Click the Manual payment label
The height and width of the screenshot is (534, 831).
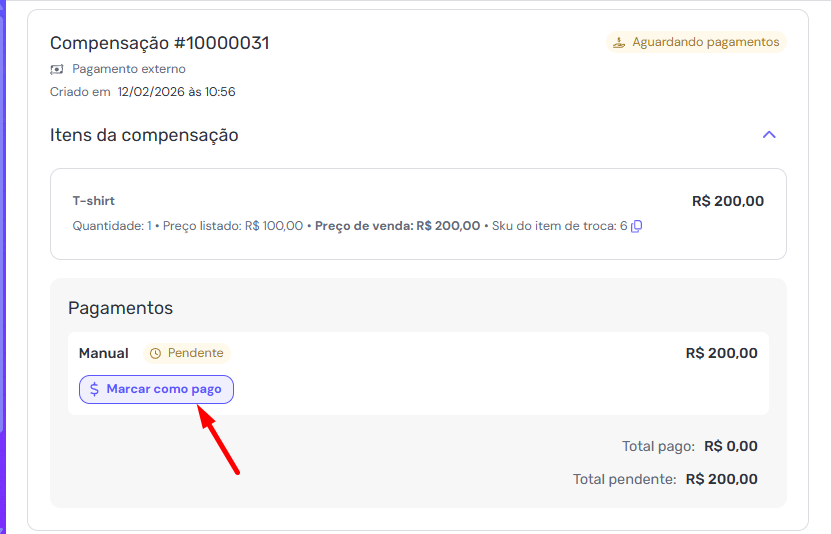(x=104, y=353)
